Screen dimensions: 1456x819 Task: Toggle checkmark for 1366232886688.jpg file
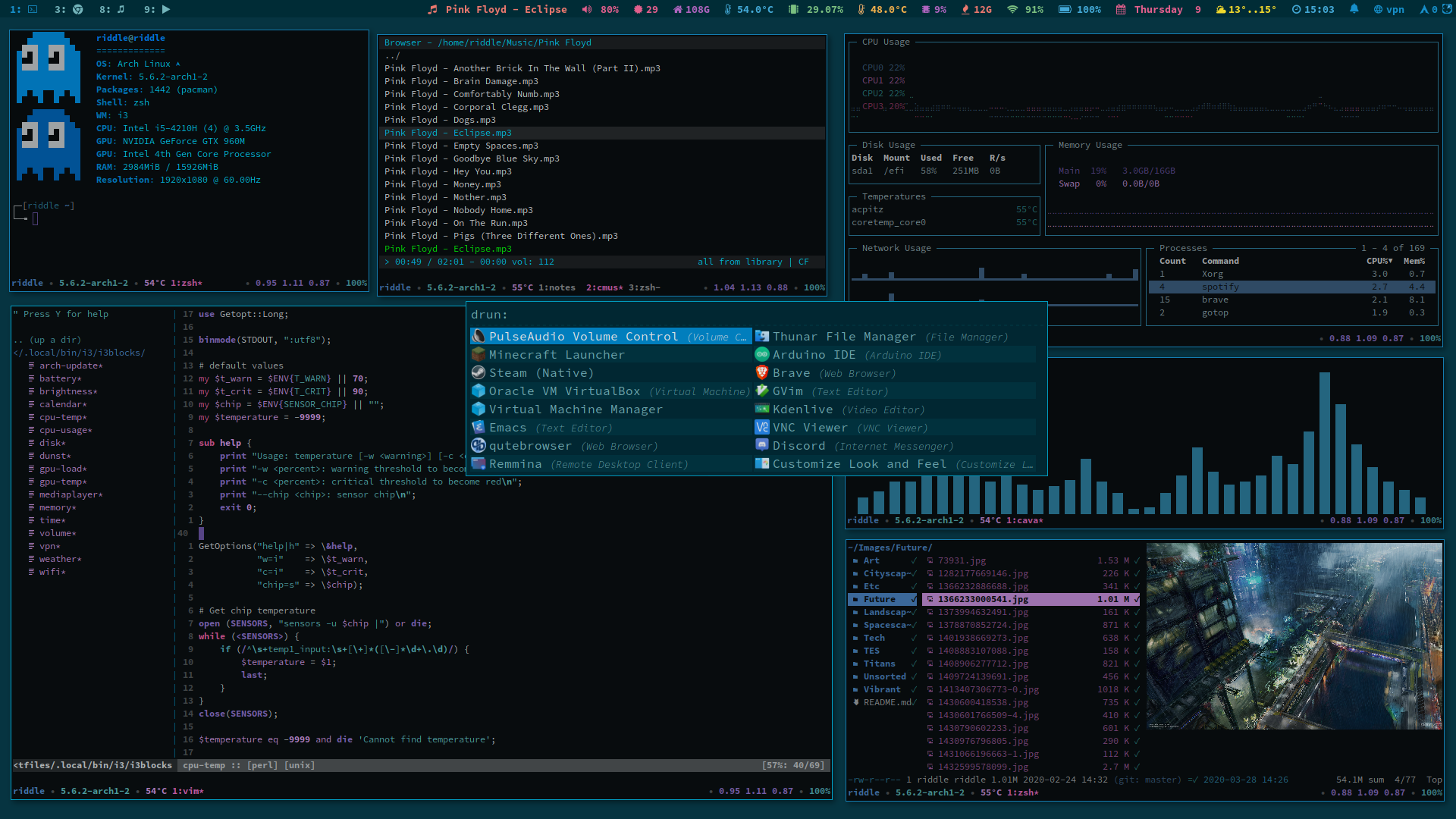click(1137, 587)
